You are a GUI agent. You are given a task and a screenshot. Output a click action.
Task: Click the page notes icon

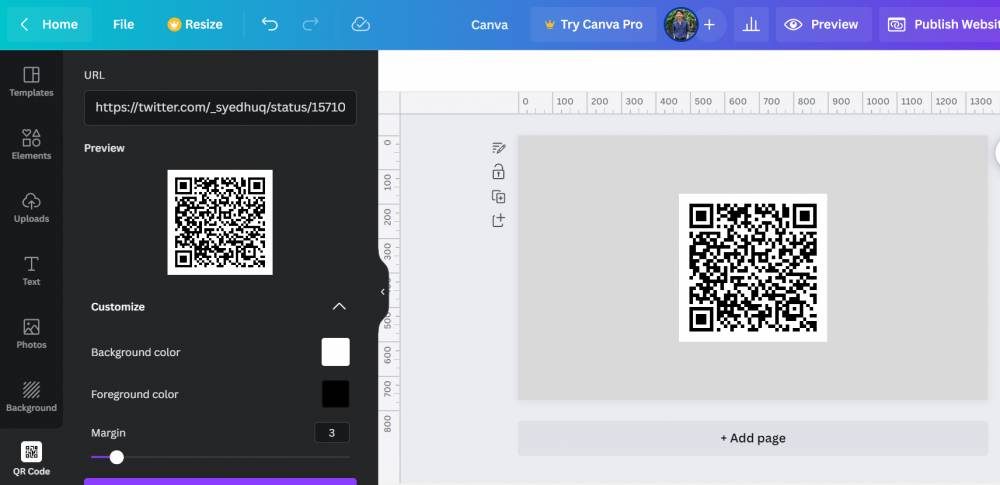(499, 148)
